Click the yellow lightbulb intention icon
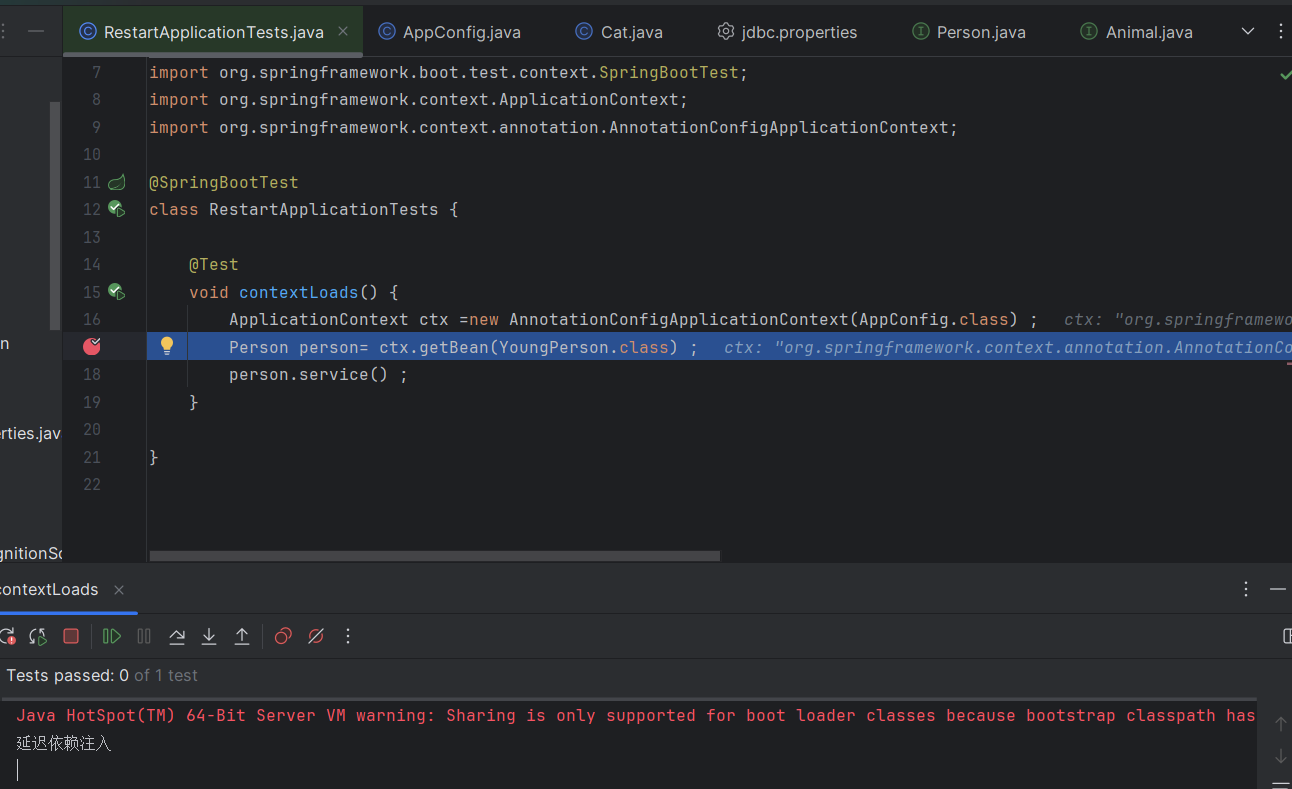 point(167,346)
